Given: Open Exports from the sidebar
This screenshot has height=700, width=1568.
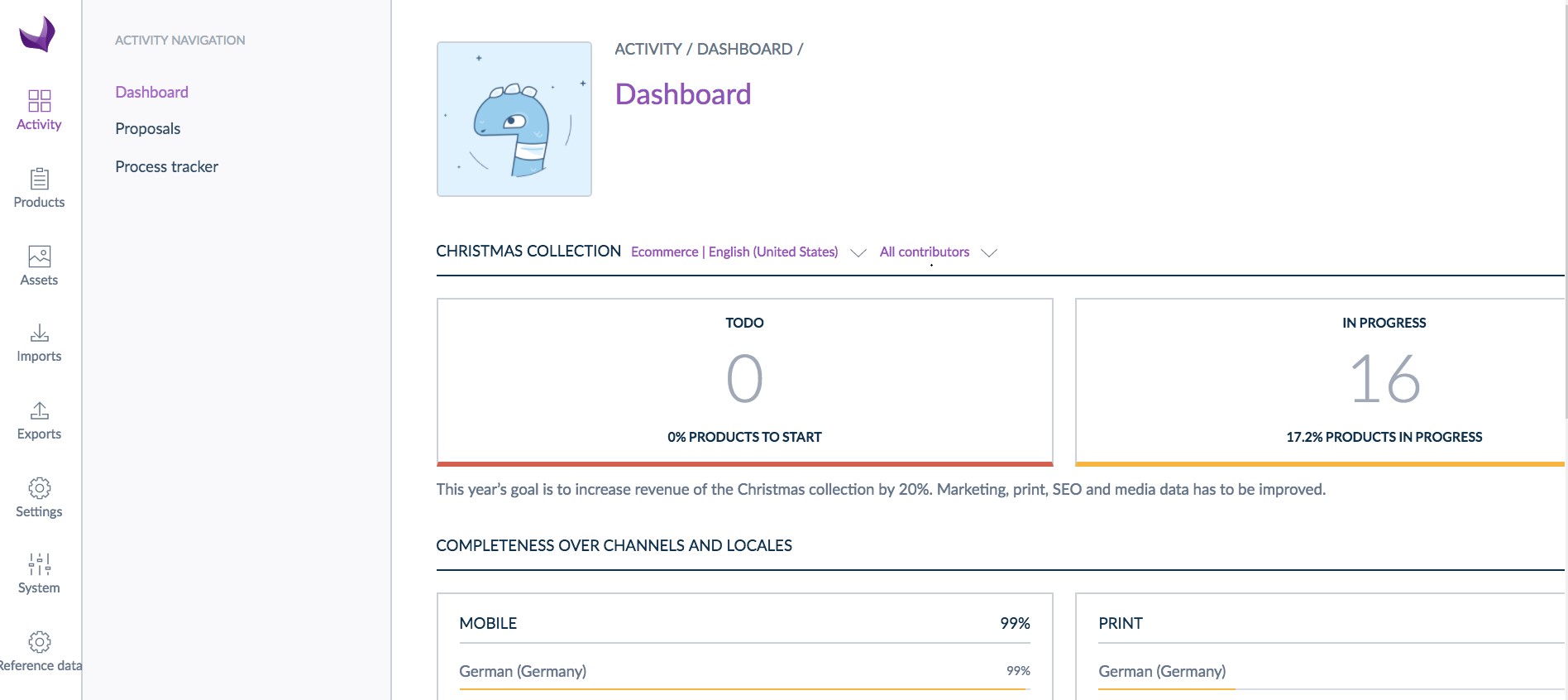Looking at the screenshot, I should [39, 411].
